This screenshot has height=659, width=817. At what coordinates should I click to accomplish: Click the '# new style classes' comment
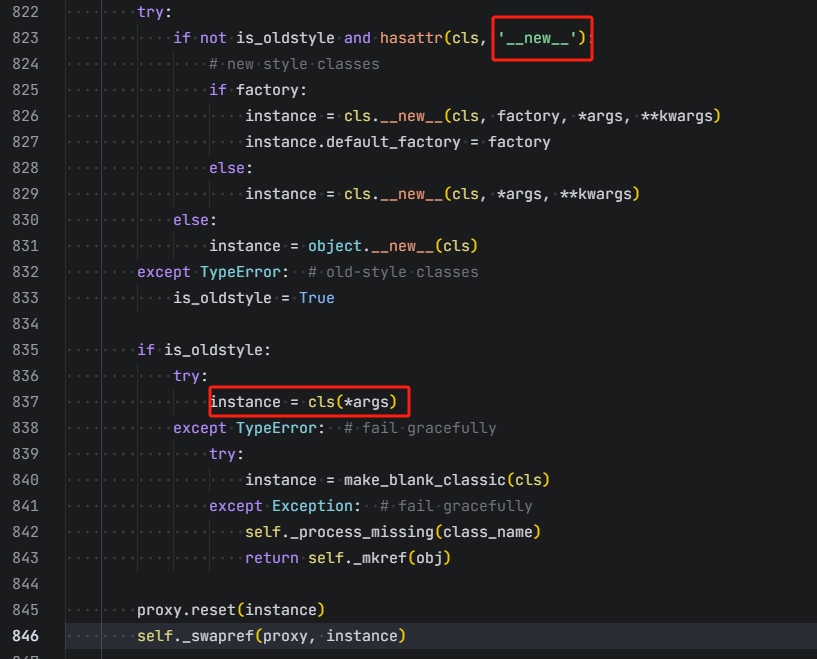point(294,64)
